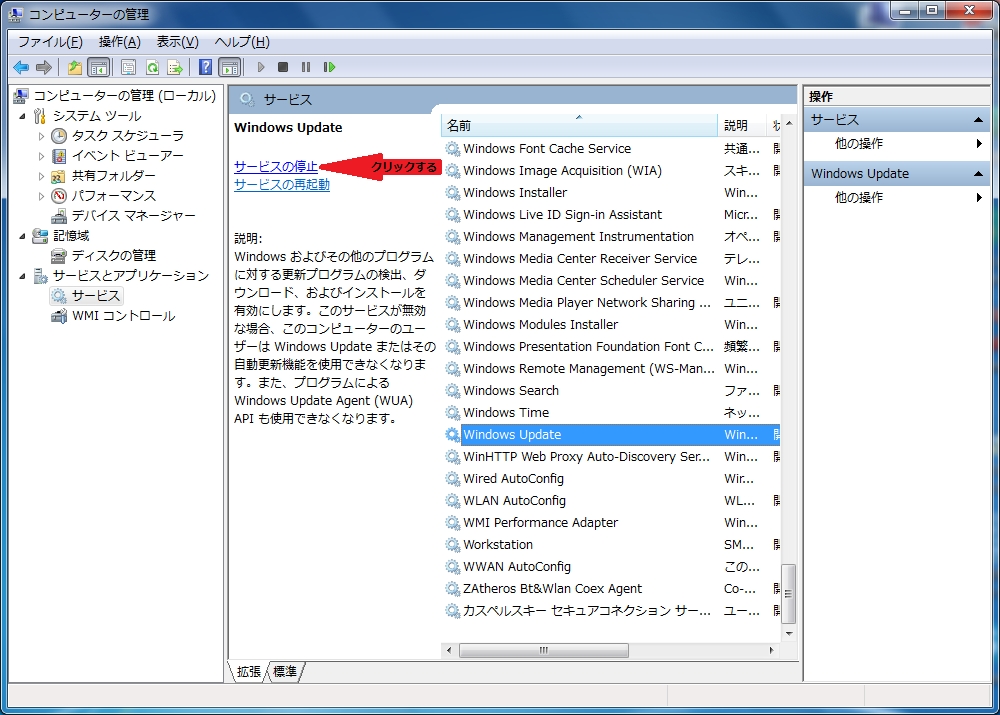Click the stop service square icon
Image resolution: width=1000 pixels, height=715 pixels.
click(x=283, y=67)
